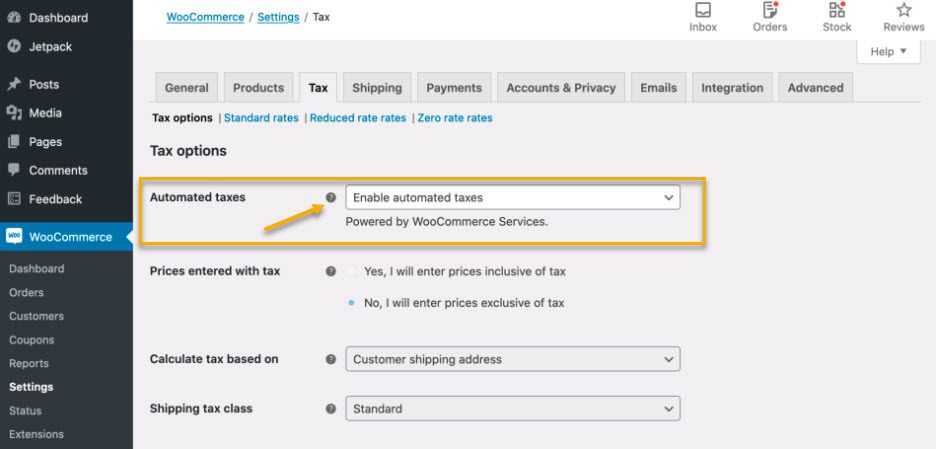This screenshot has width=936, height=449.
Task: Open the Reports submenu item
Action: [29, 363]
